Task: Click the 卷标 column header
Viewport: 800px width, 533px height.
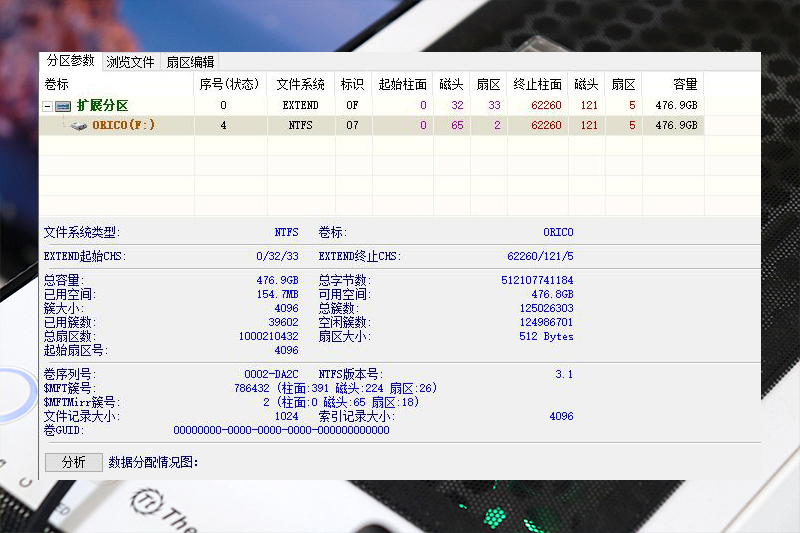Action: [116, 84]
